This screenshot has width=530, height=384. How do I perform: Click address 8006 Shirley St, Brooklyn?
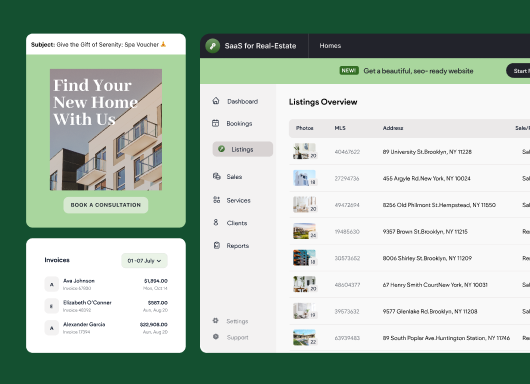tap(427, 258)
